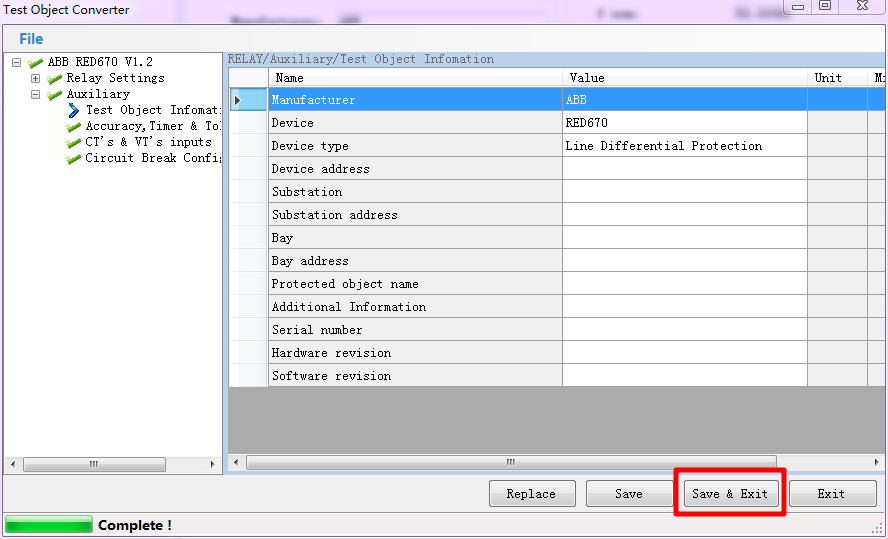Select the Device type name cell
888x539 pixels.
[415, 146]
